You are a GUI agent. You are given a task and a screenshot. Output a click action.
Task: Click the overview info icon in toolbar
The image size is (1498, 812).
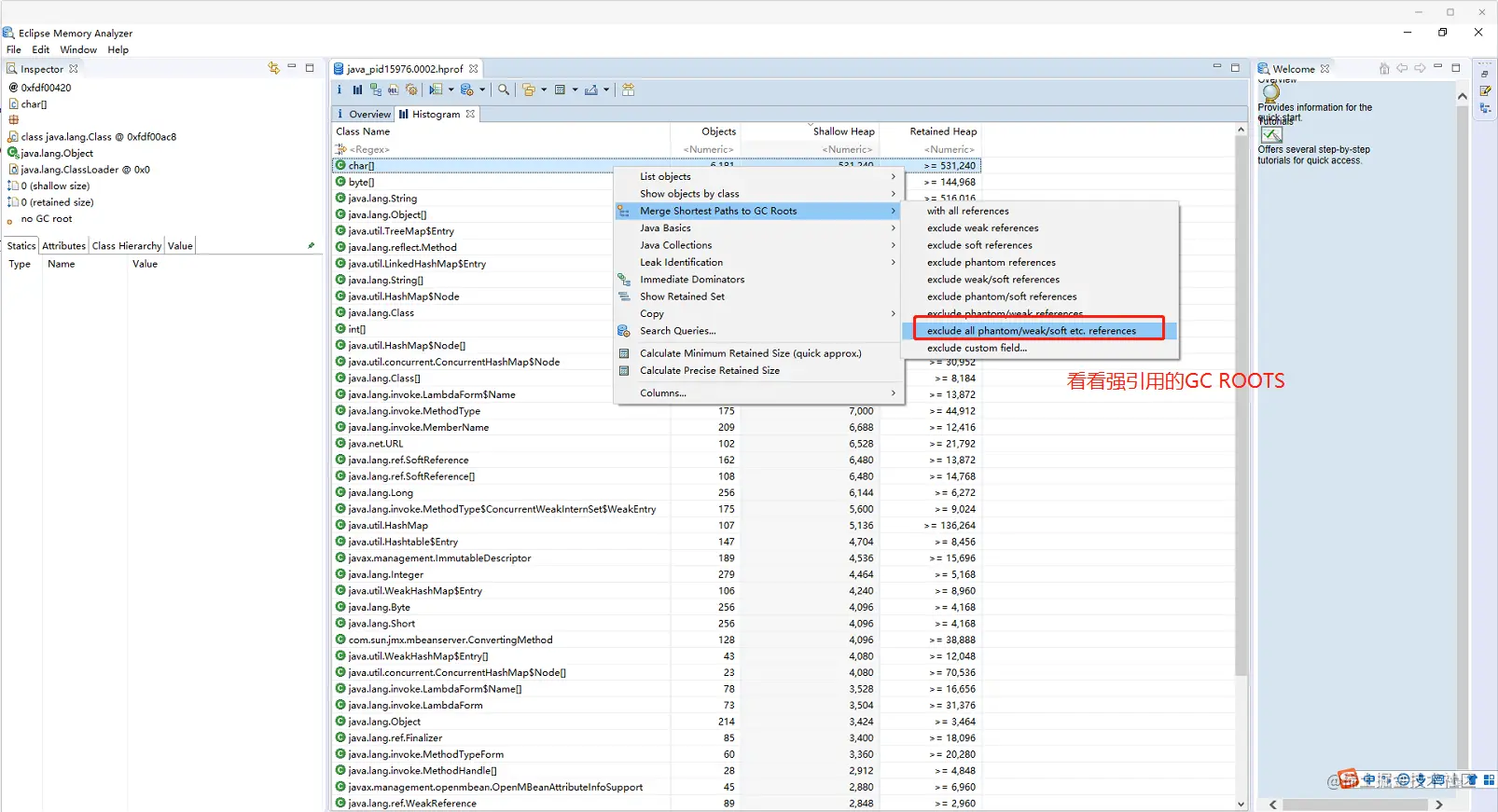point(340,89)
